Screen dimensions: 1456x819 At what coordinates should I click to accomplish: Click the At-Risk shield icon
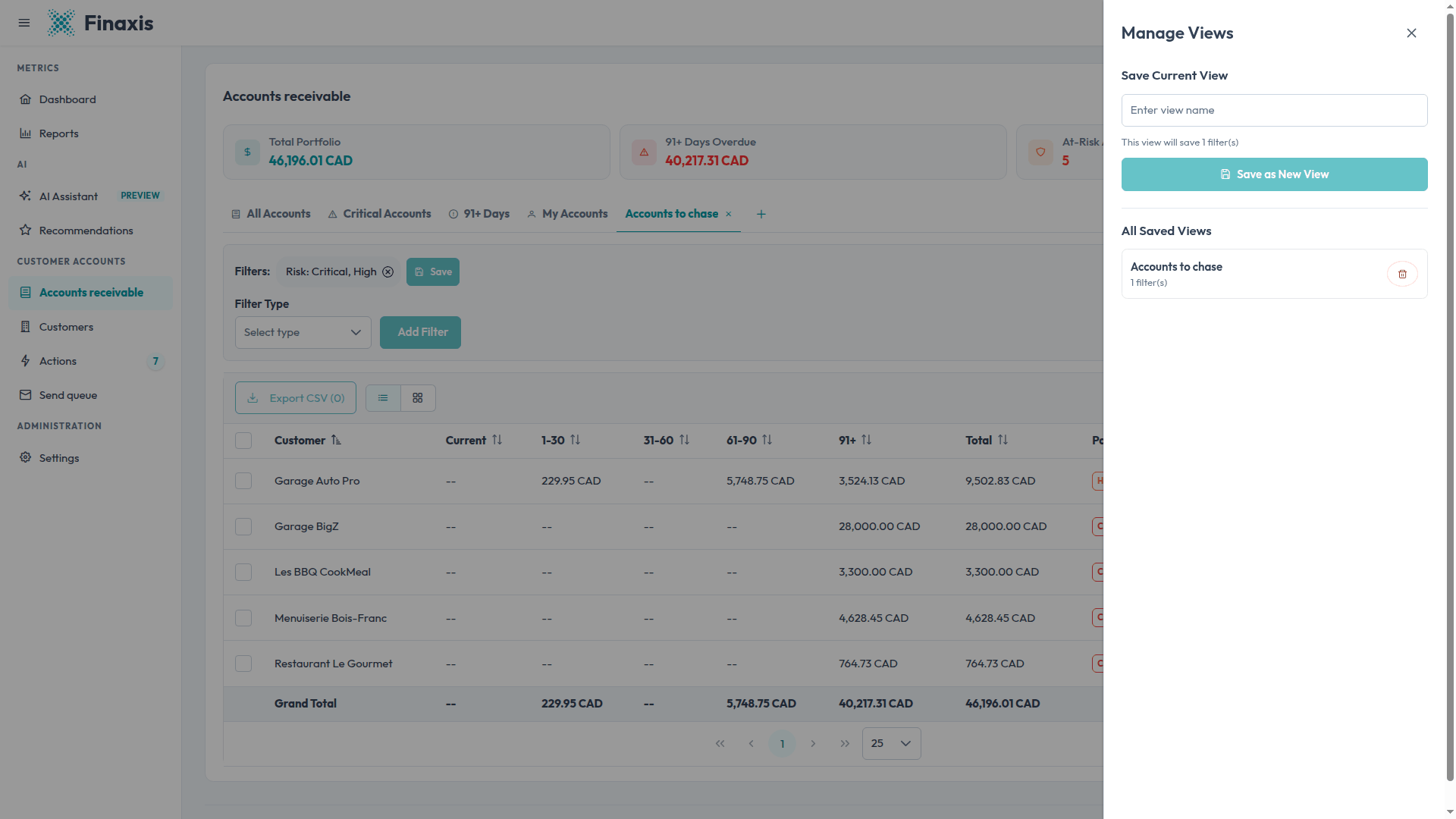coord(1040,152)
